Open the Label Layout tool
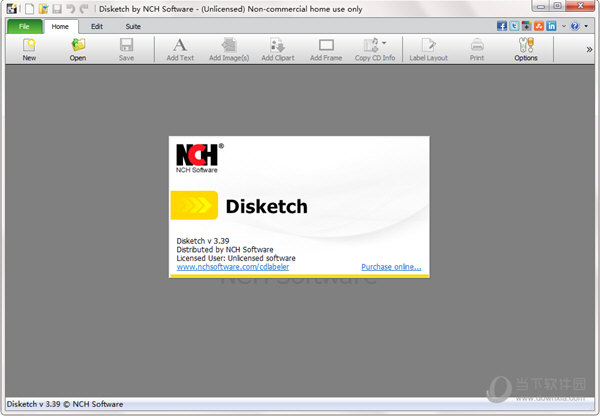 [429, 48]
